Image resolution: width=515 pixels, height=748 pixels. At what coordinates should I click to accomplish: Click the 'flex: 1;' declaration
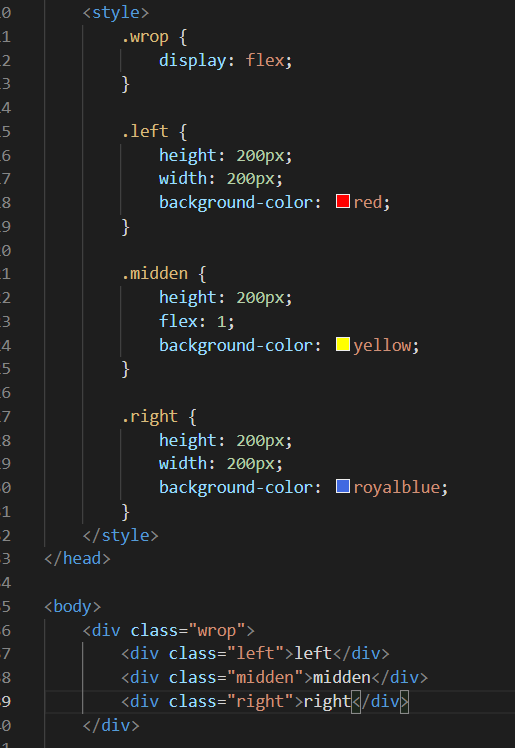tap(197, 321)
